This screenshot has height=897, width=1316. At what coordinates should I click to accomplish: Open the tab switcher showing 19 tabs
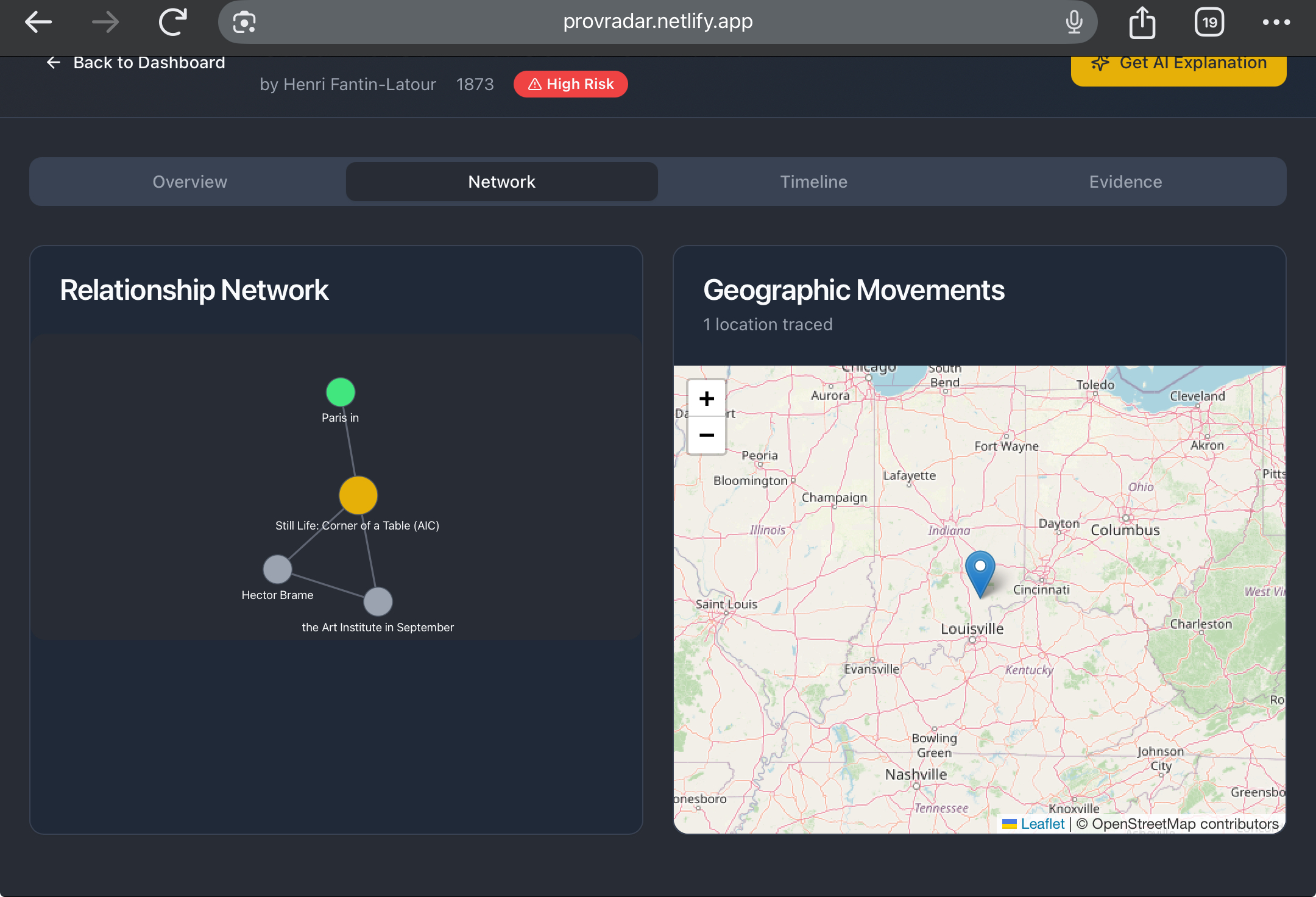[x=1209, y=23]
